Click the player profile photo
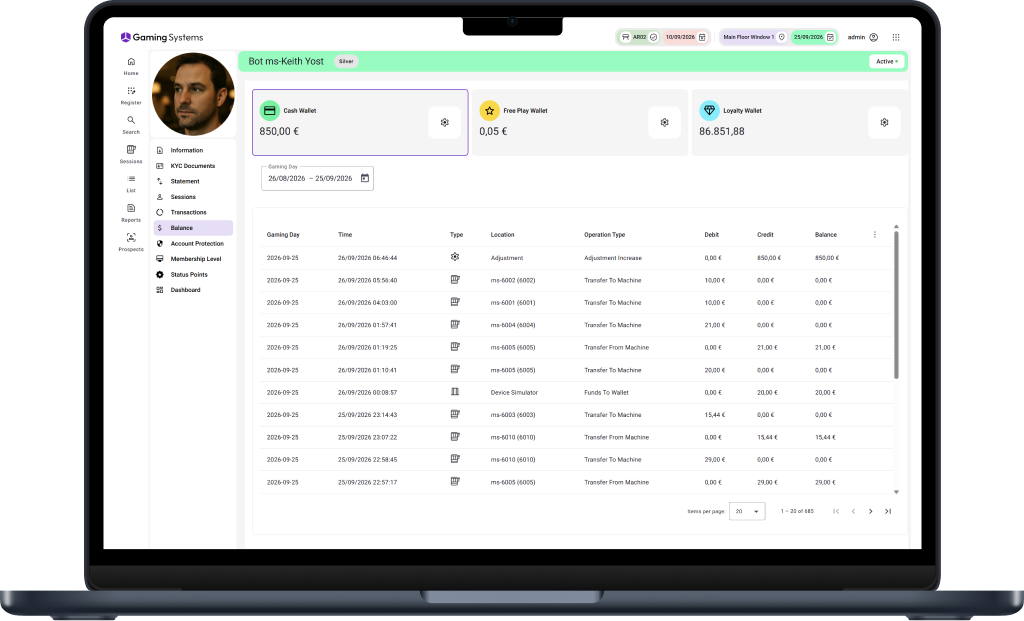 pyautogui.click(x=193, y=95)
